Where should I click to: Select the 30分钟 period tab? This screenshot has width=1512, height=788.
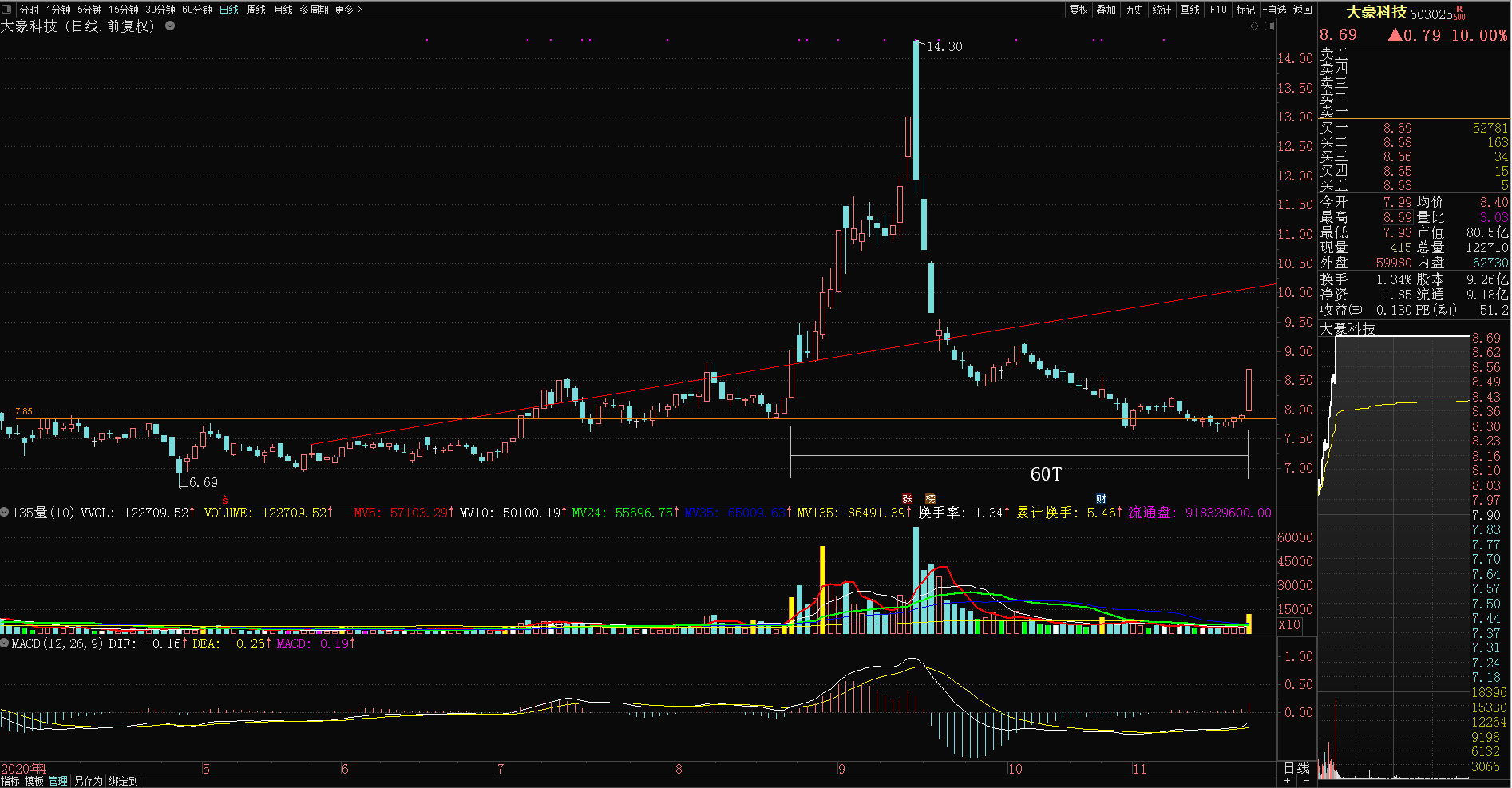(160, 10)
